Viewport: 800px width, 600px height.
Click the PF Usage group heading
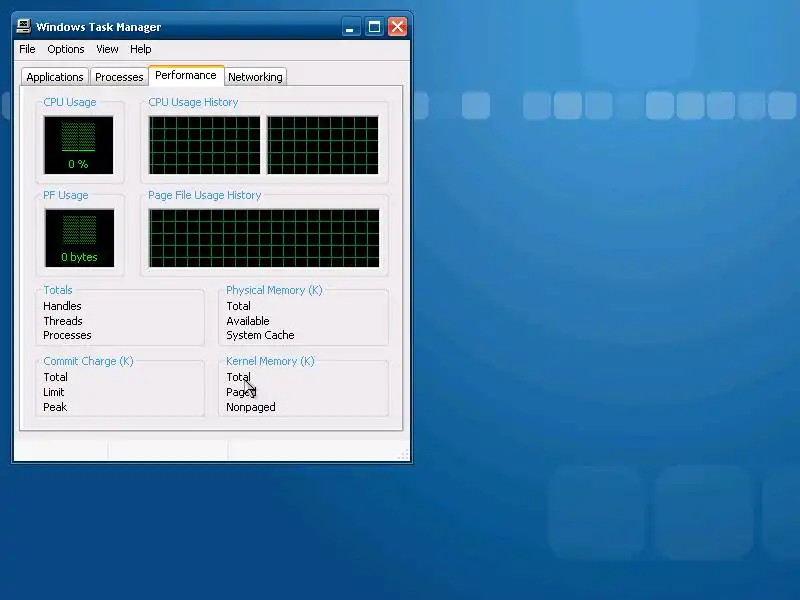(66, 195)
